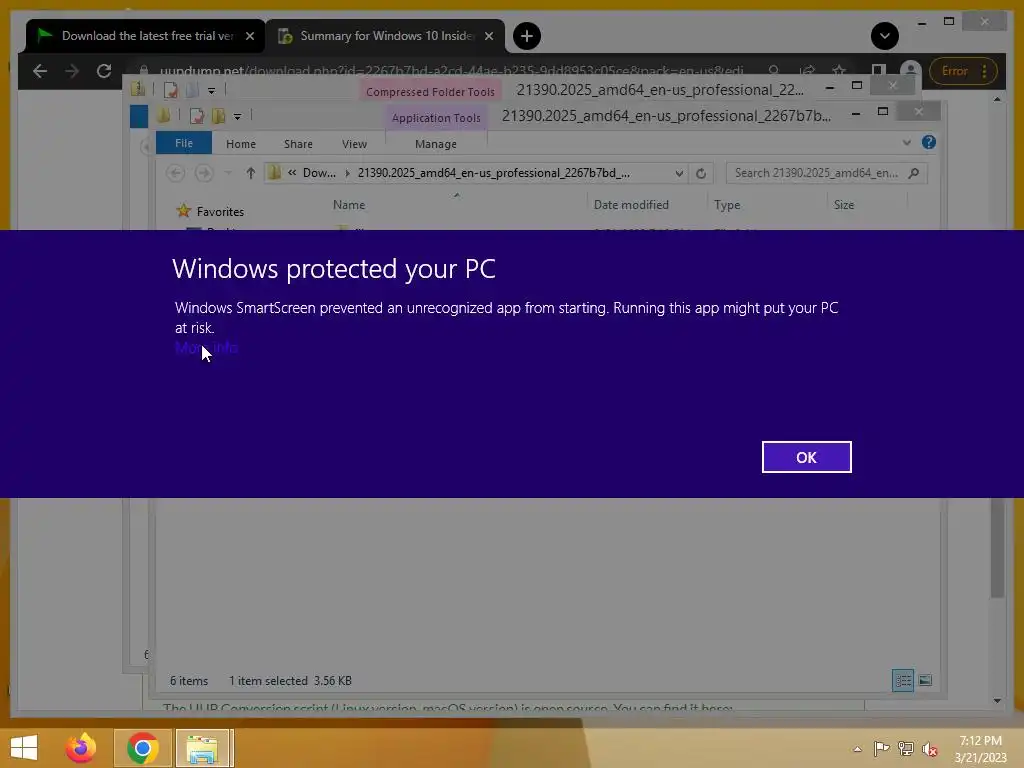Viewport: 1024px width, 768px height.
Task: Sort by Size column header
Action: 844,204
